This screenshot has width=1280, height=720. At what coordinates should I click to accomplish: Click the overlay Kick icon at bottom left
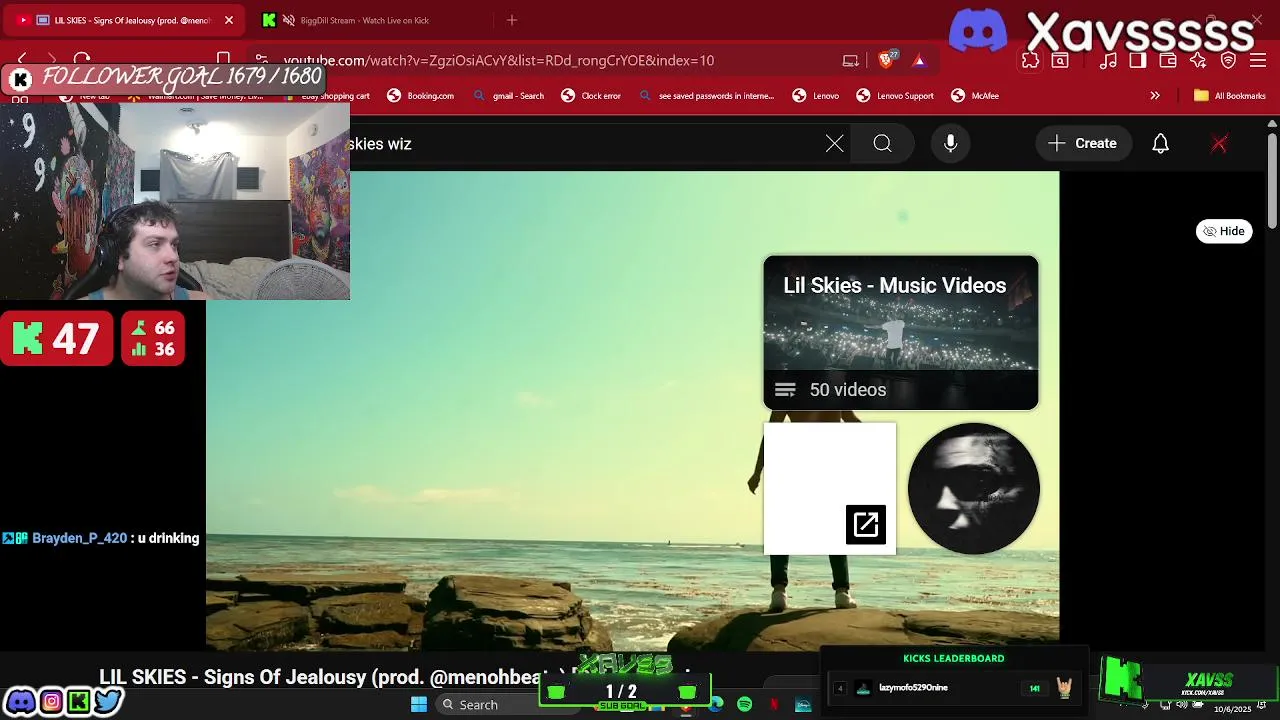[x=79, y=702]
